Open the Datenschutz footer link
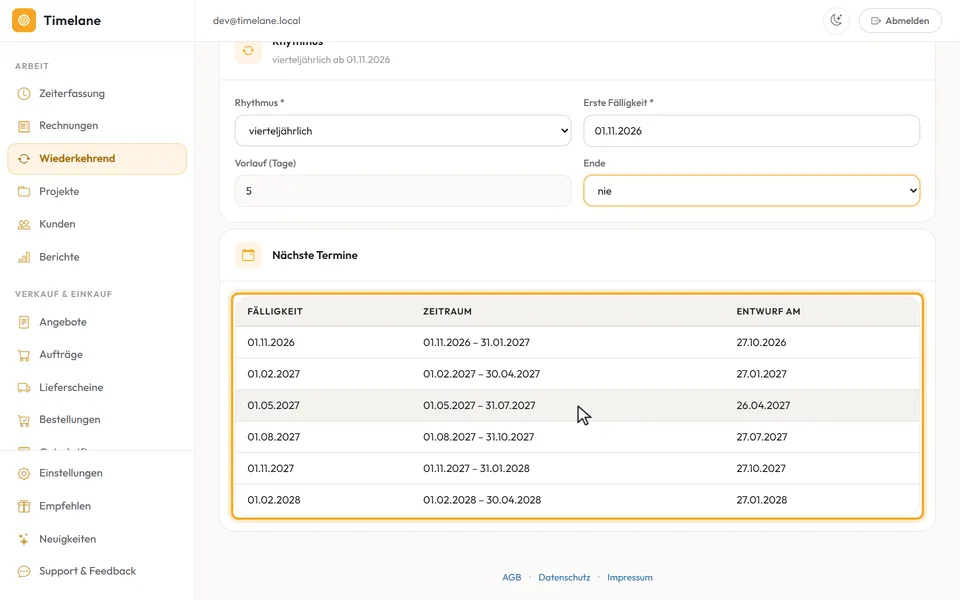 click(564, 577)
